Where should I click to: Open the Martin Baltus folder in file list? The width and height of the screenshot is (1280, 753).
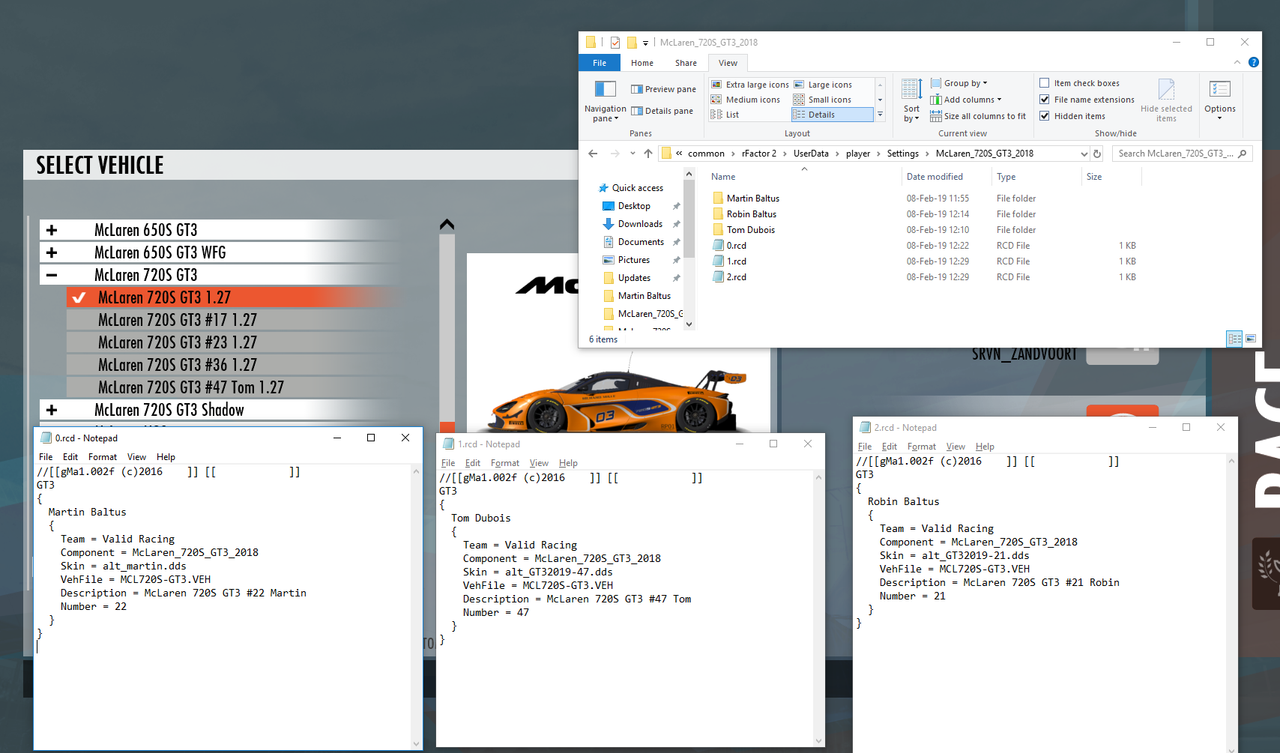[753, 198]
